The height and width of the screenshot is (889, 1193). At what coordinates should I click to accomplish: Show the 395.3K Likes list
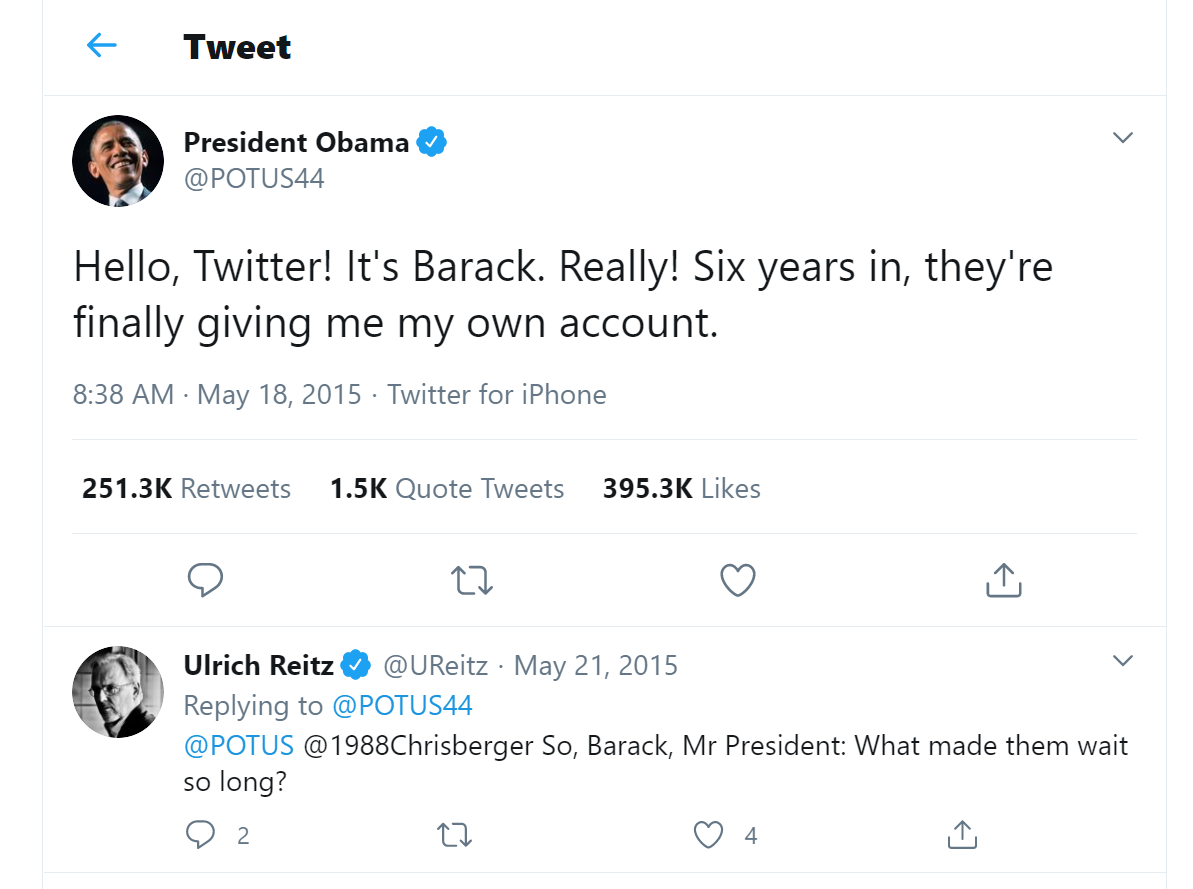[x=681, y=489]
